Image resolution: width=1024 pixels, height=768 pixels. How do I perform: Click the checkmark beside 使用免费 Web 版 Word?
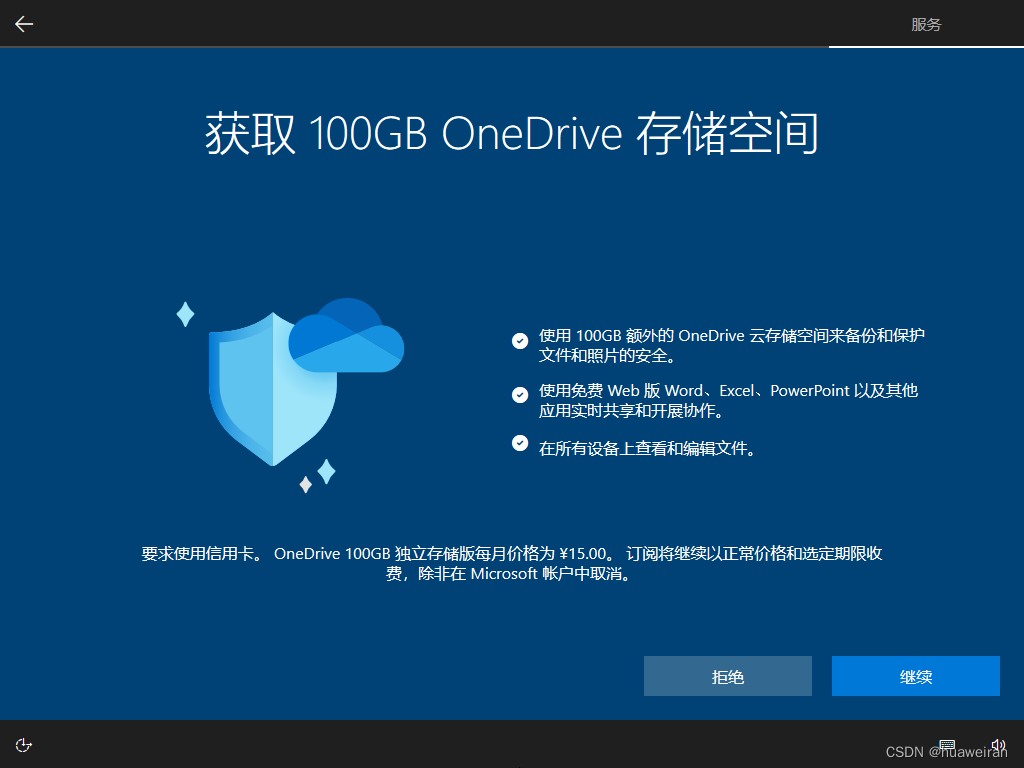(x=520, y=394)
